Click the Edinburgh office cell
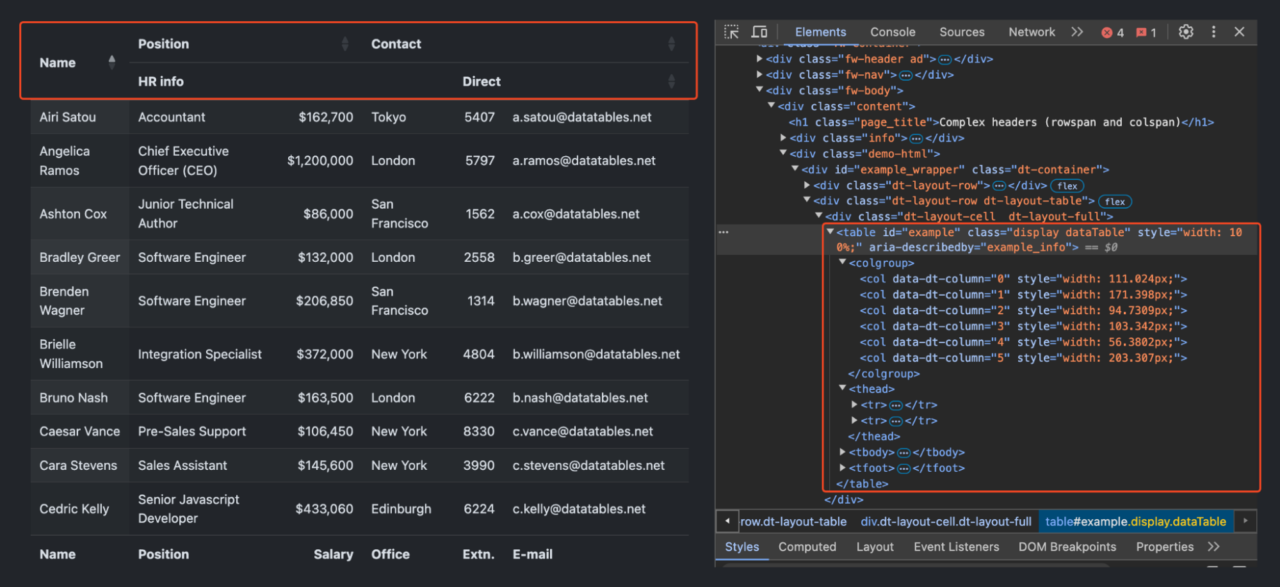This screenshot has width=1280, height=587. point(401,508)
